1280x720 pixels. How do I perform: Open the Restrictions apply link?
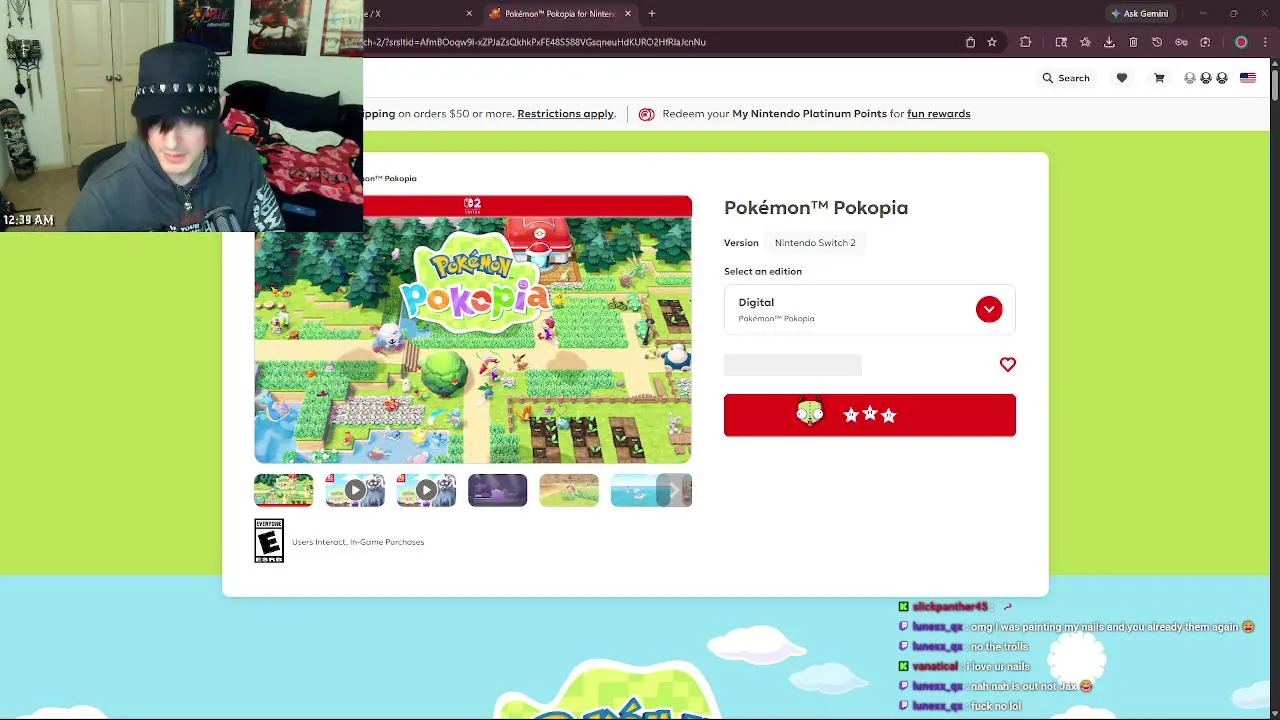[x=565, y=114]
